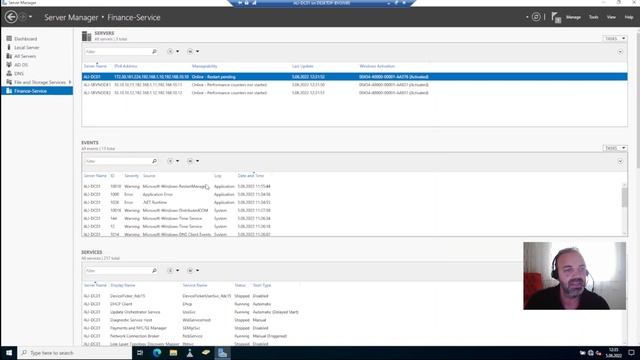This screenshot has height=360, width=640.
Task: Open the Help menu
Action: 629,17
